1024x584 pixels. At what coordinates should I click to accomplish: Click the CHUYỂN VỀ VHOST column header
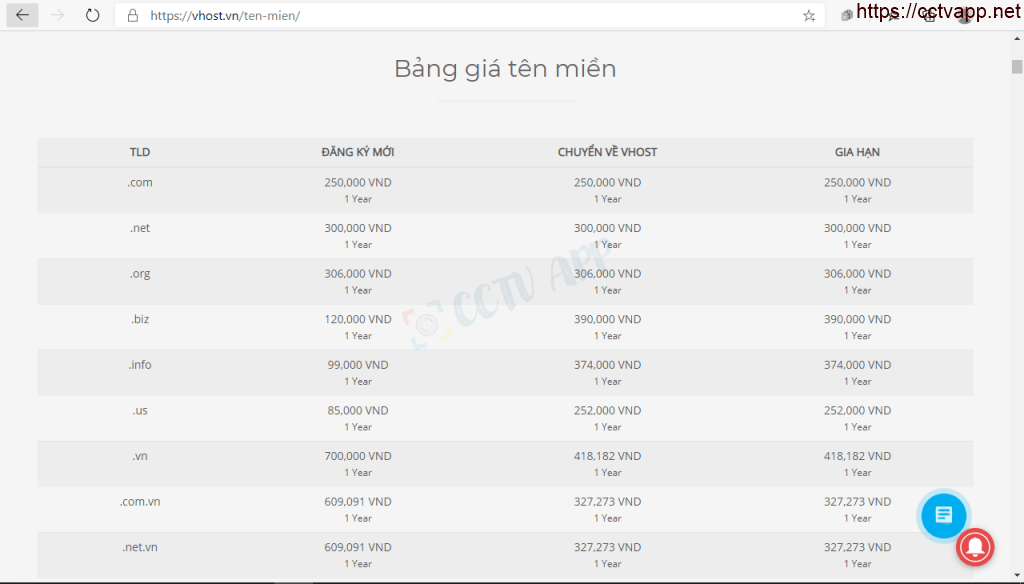(607, 152)
